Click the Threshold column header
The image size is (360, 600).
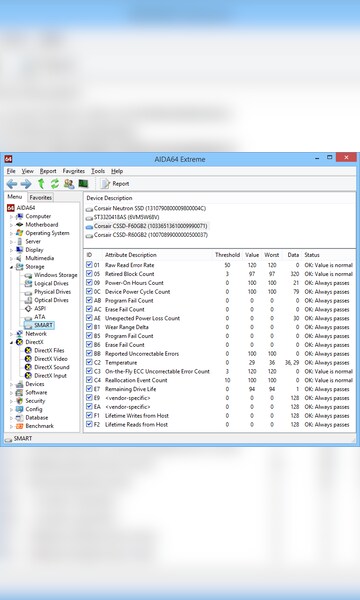pos(227,255)
